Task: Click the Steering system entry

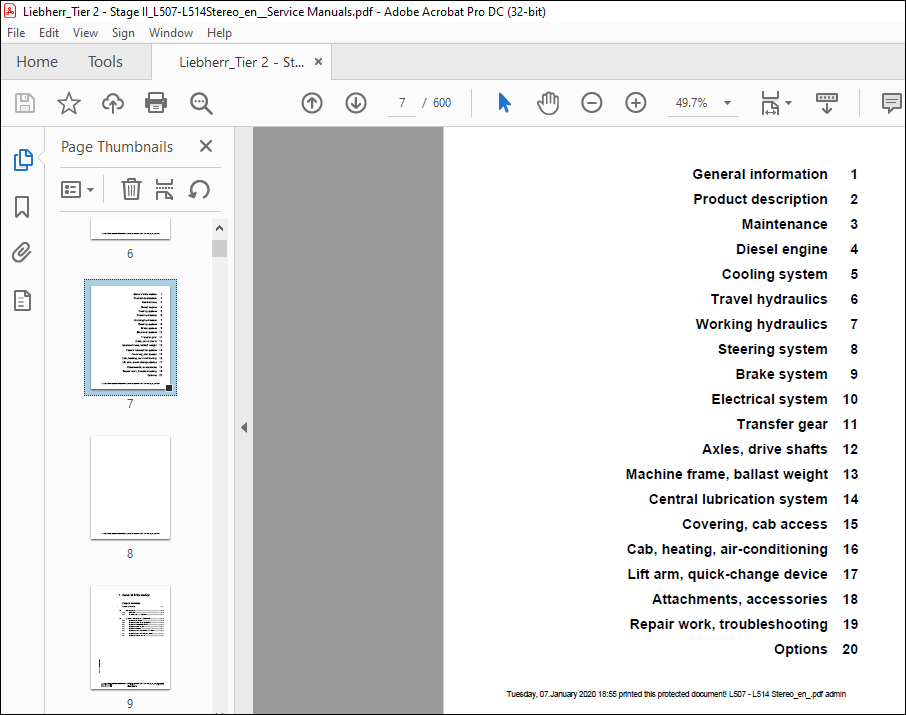Action: [x=773, y=349]
